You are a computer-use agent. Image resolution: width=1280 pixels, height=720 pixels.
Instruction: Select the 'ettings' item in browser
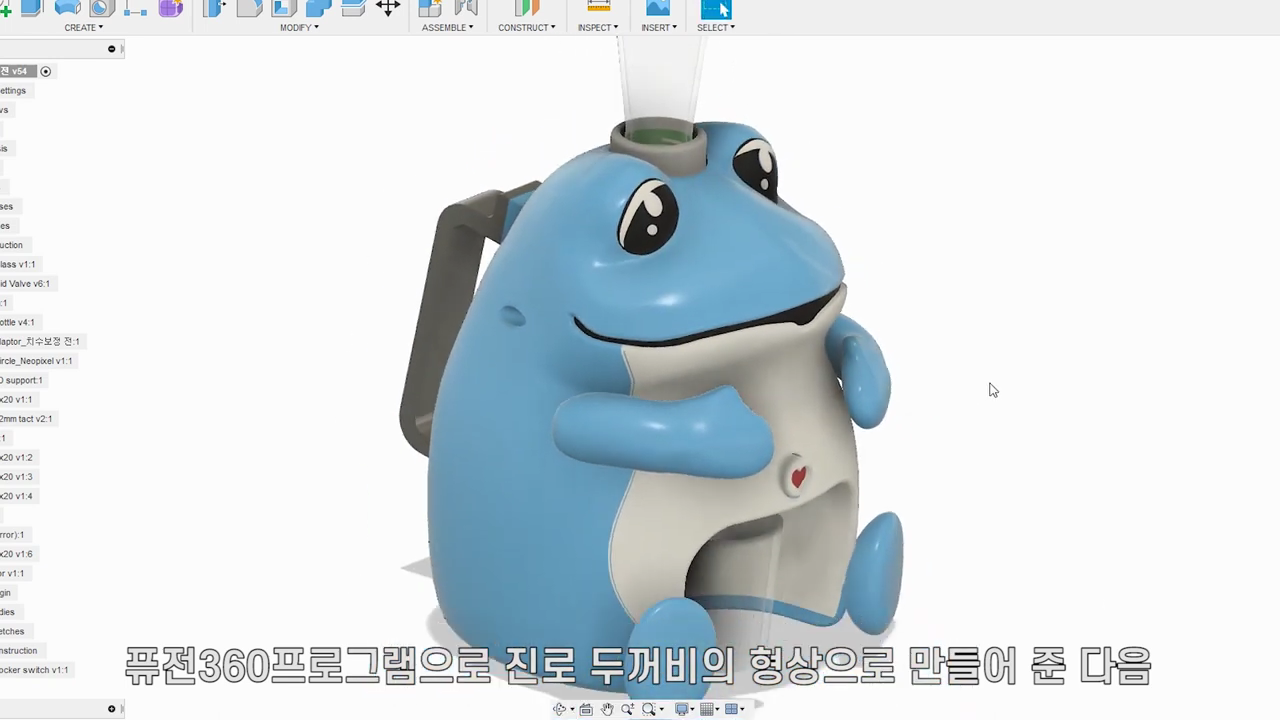click(15, 91)
